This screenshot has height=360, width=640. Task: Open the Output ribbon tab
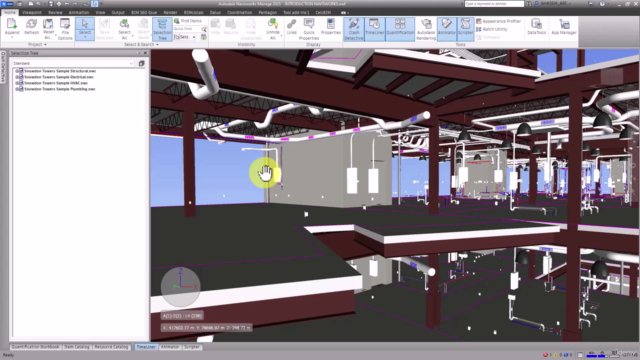point(118,12)
